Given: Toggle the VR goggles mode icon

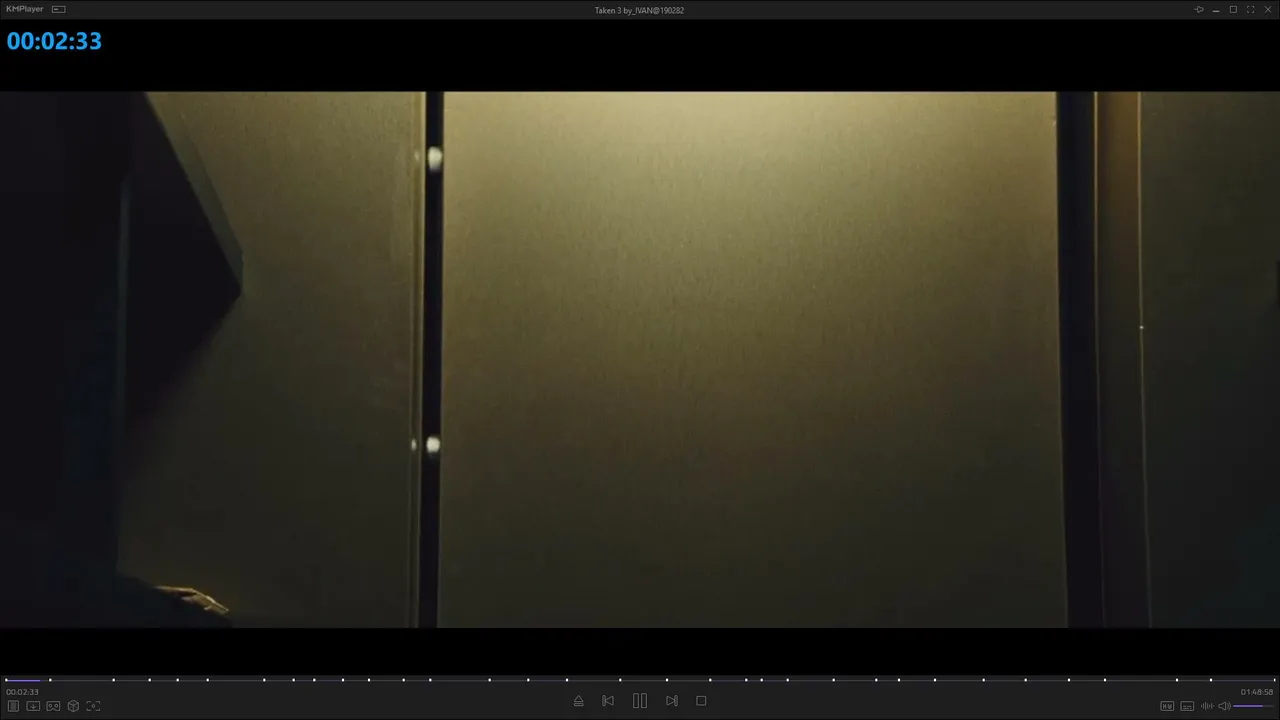Looking at the screenshot, I should 53,706.
